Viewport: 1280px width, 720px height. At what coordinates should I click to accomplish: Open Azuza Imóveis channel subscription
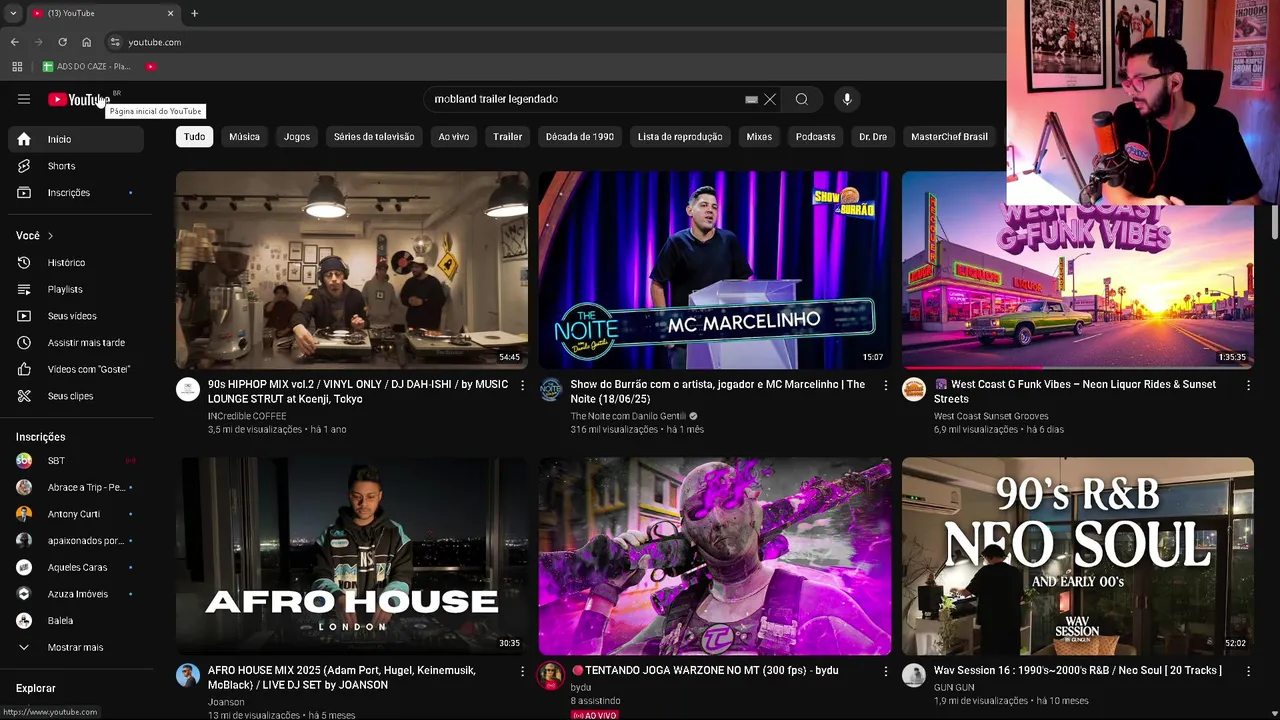point(76,594)
